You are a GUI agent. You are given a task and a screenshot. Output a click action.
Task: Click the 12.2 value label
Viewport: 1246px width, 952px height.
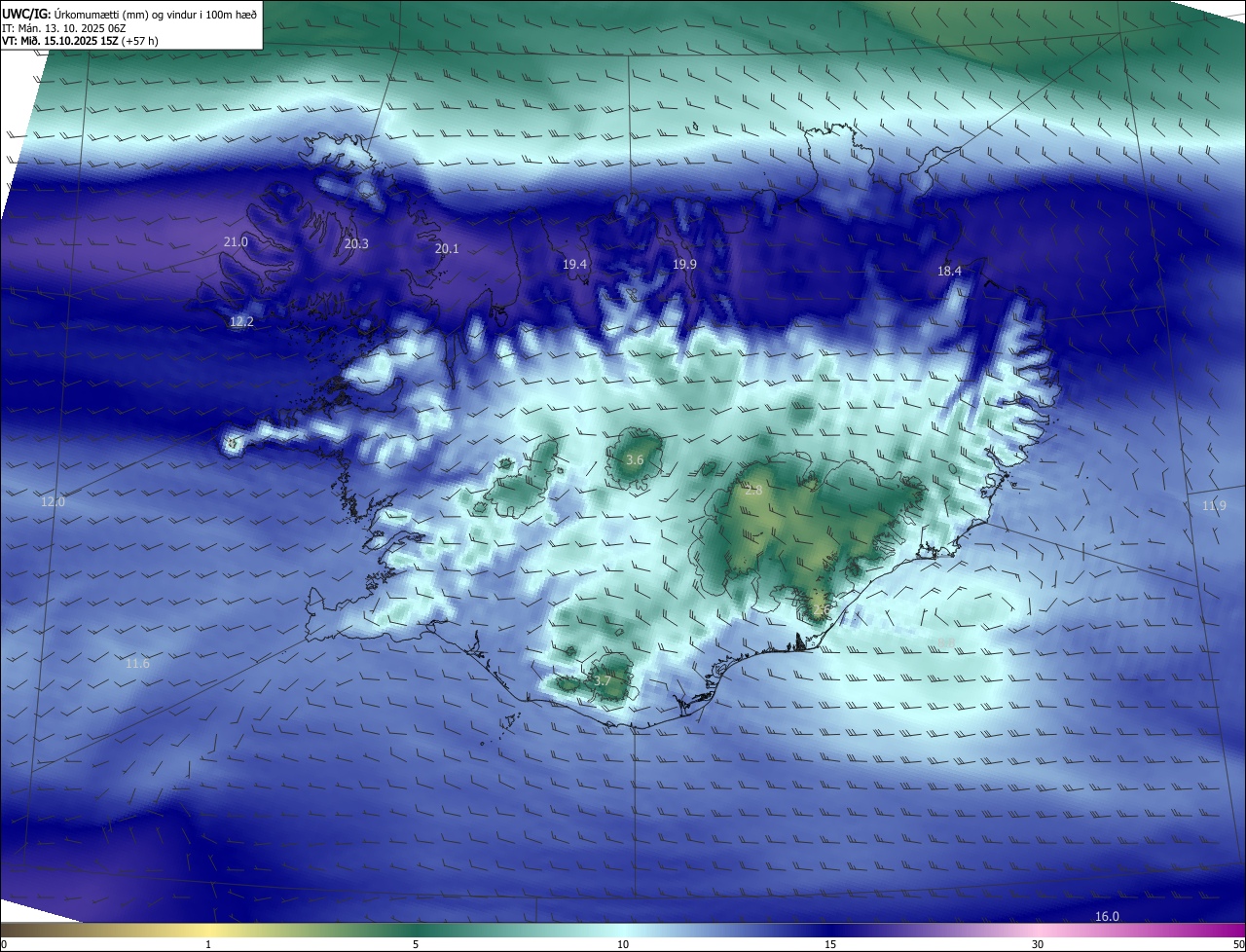(x=241, y=321)
